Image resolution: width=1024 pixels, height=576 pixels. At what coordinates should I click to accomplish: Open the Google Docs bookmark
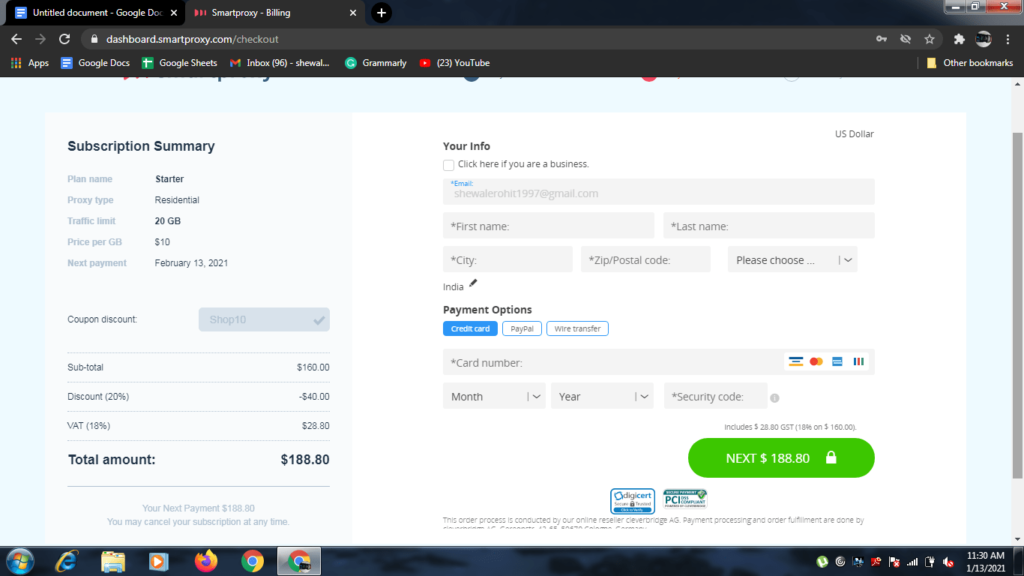[x=95, y=63]
